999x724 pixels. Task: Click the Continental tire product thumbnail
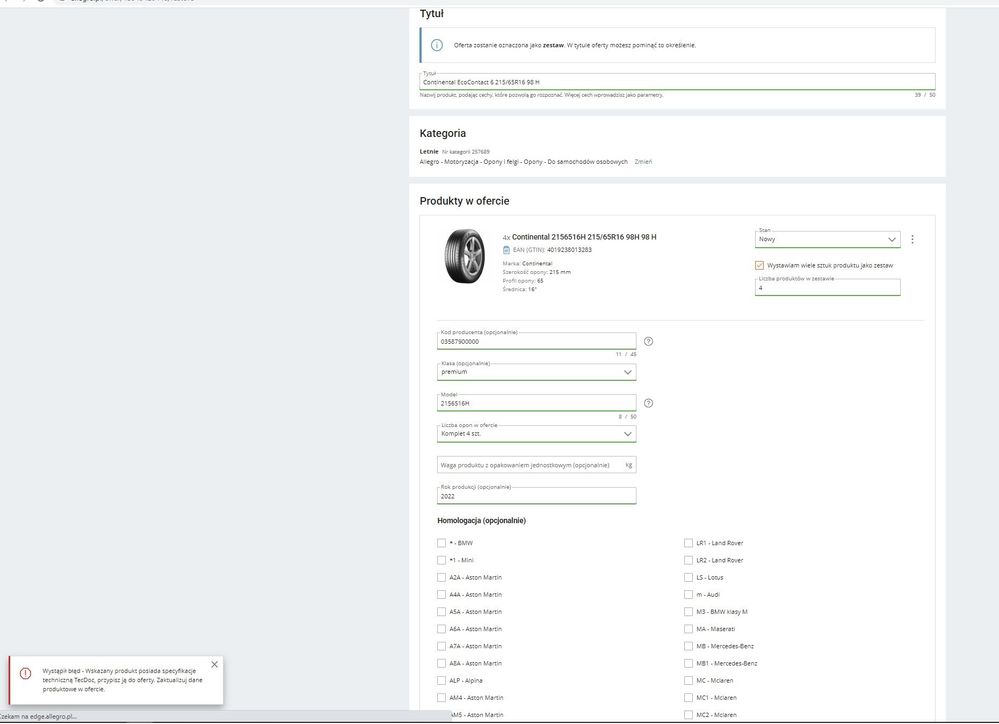[464, 256]
